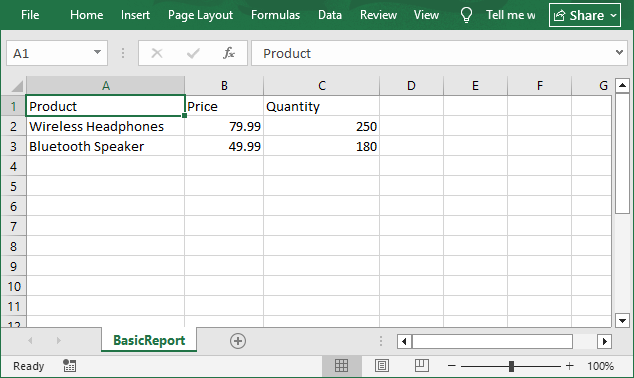Select column B header
634x378 pixels.
(x=224, y=86)
